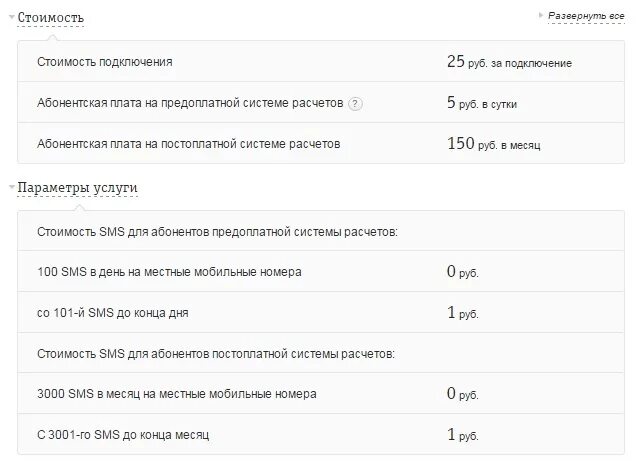The image size is (636, 468).
Task: Click the 150 руб. в месяц price
Action: point(493,144)
